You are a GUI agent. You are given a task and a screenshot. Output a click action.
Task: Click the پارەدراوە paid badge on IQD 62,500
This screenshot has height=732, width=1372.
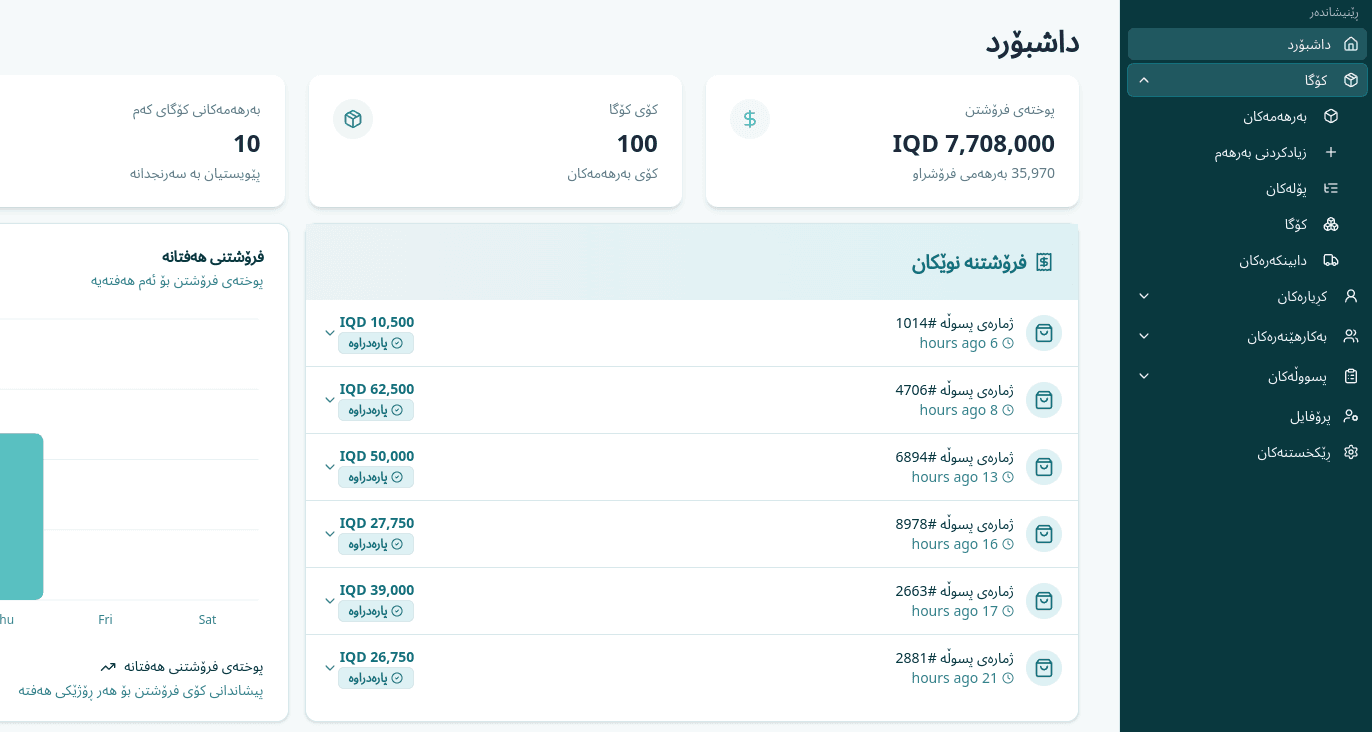pyautogui.click(x=376, y=410)
